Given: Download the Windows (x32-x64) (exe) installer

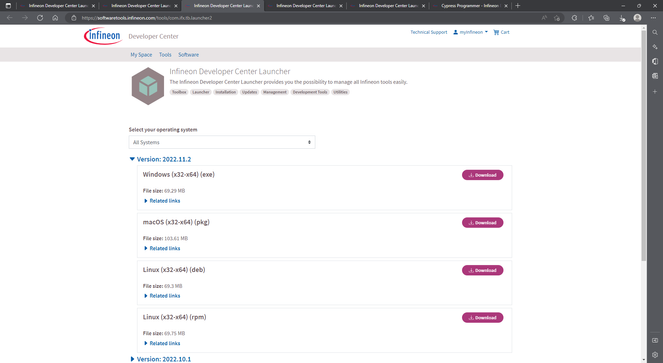Looking at the screenshot, I should click(482, 175).
